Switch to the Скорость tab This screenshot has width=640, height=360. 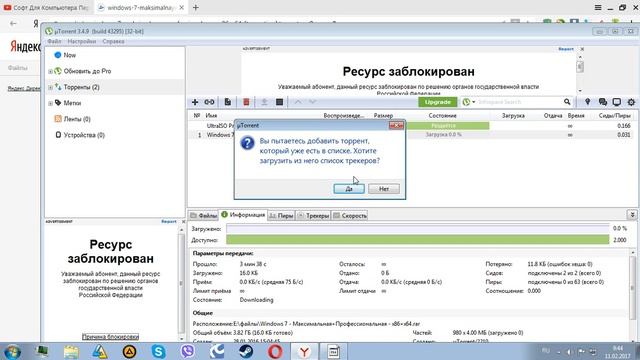point(350,216)
